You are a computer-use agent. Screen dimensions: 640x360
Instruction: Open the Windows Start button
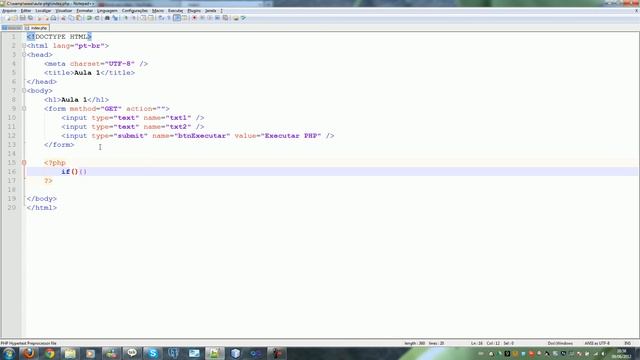pos(9,353)
